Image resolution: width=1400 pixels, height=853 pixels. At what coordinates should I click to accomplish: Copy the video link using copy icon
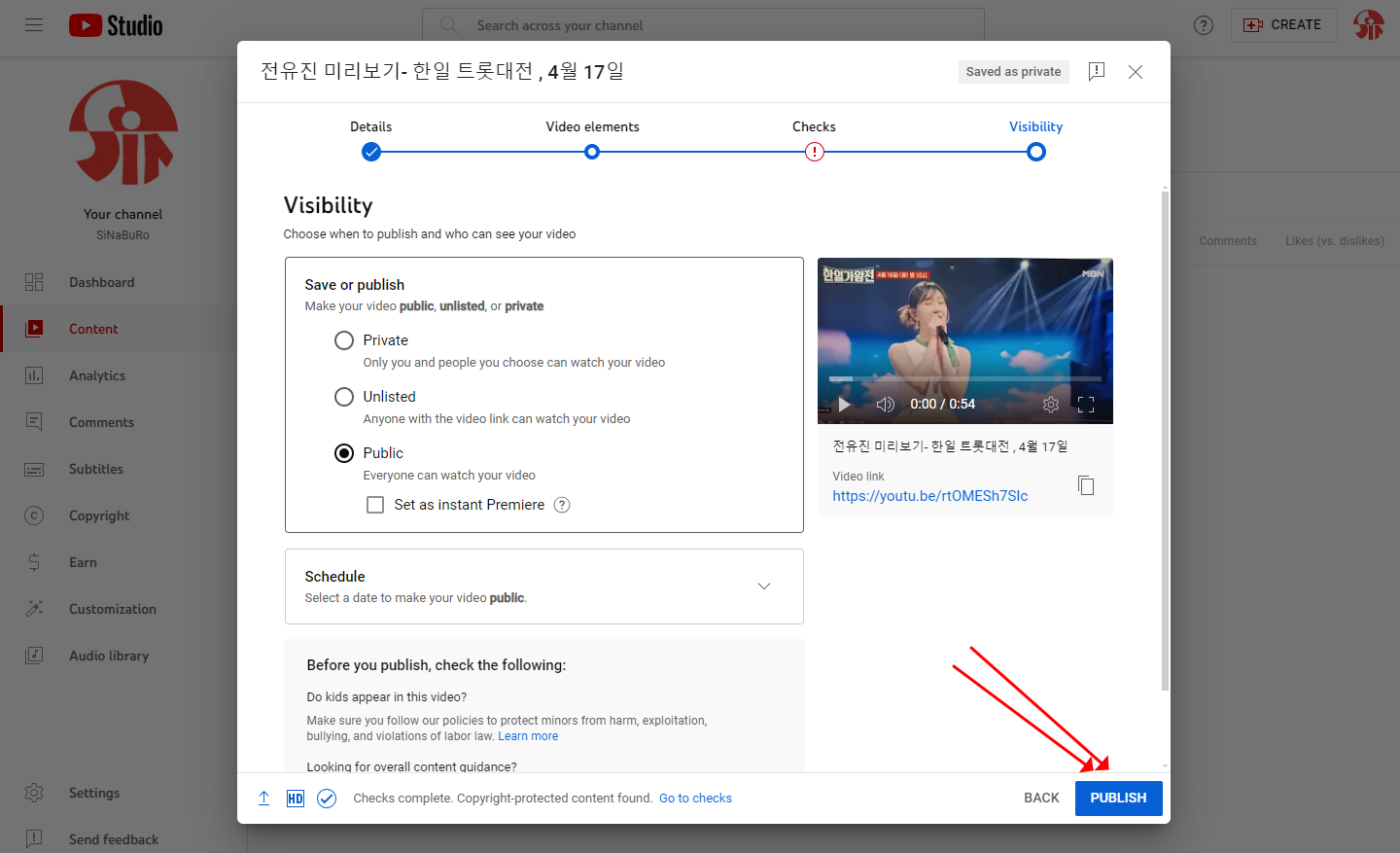[x=1086, y=485]
